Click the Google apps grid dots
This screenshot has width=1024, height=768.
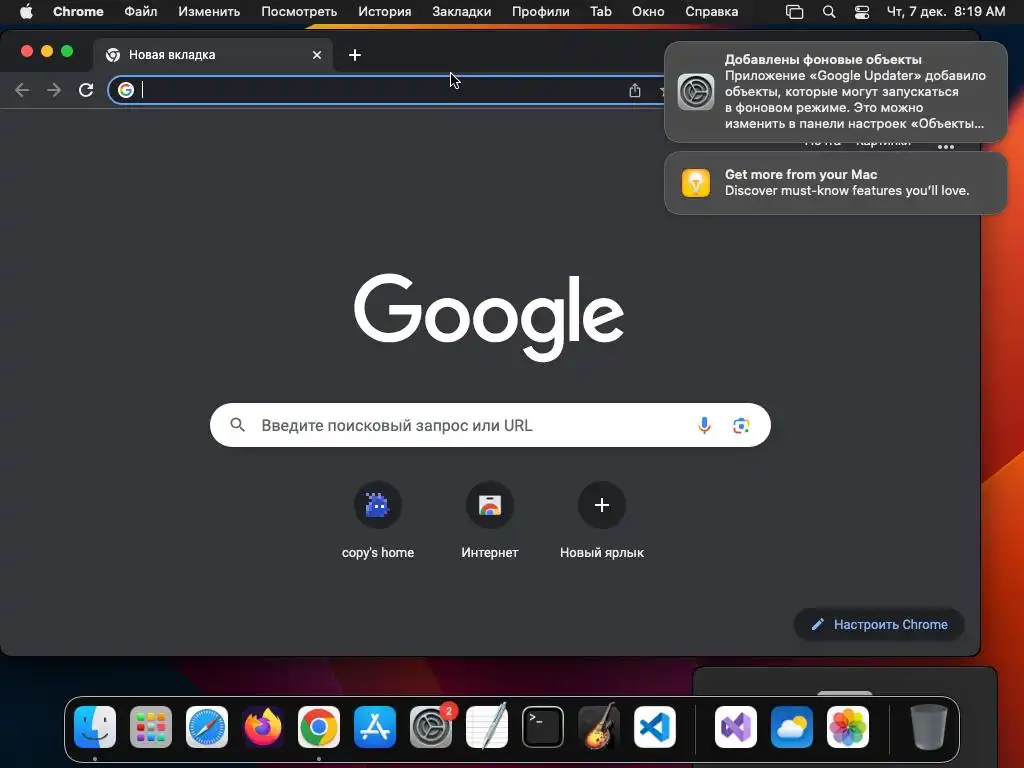[x=946, y=146]
